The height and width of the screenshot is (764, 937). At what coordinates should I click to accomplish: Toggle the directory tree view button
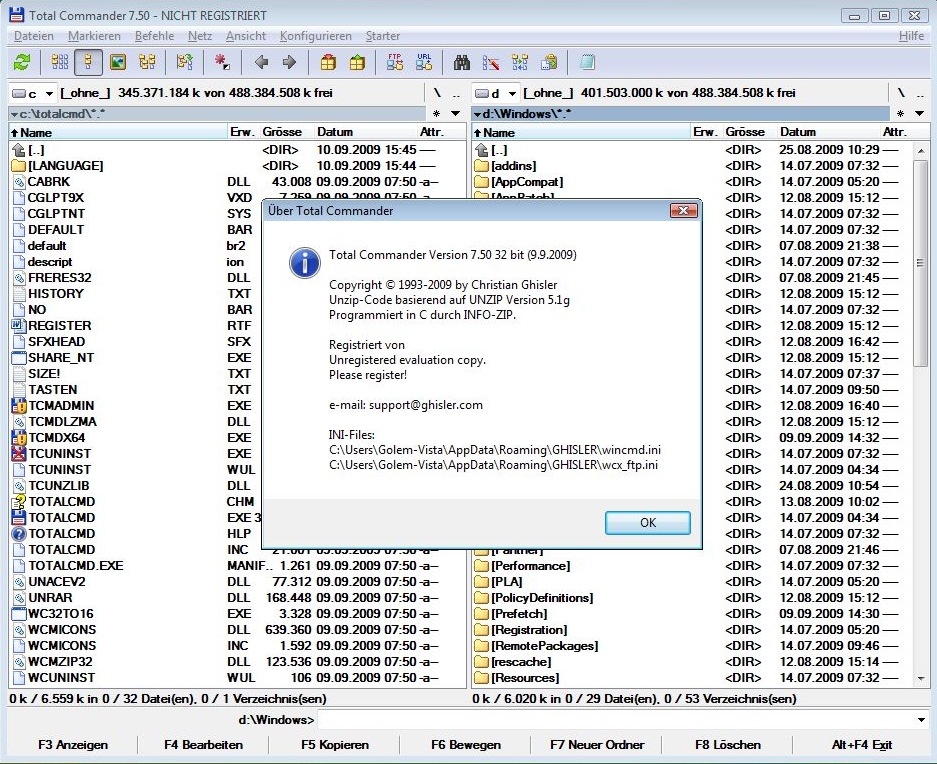click(x=147, y=62)
